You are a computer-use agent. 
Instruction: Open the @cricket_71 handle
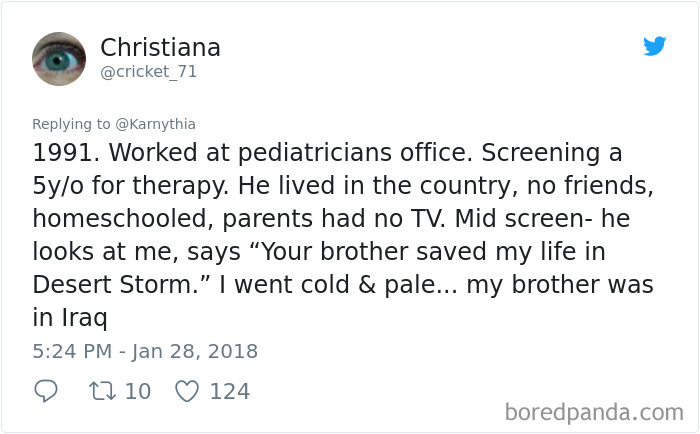pyautogui.click(x=149, y=72)
